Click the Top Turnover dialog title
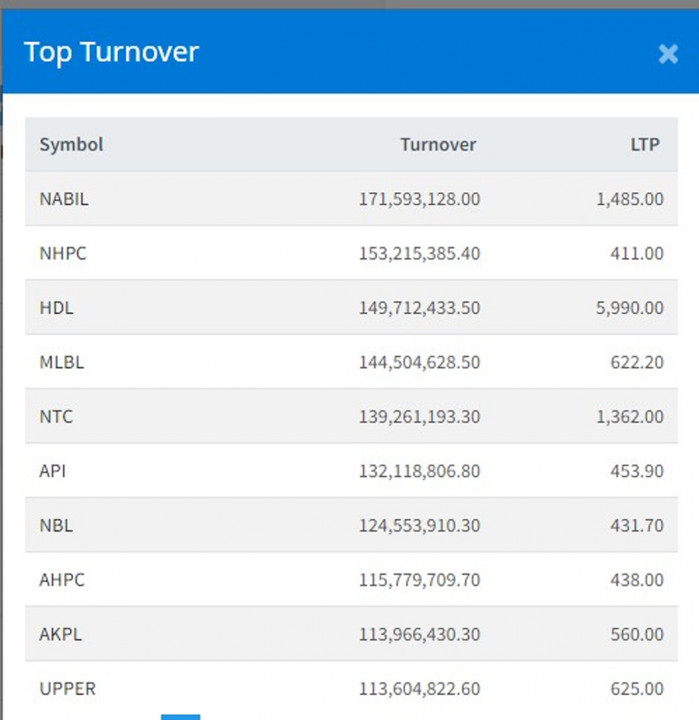 point(111,52)
